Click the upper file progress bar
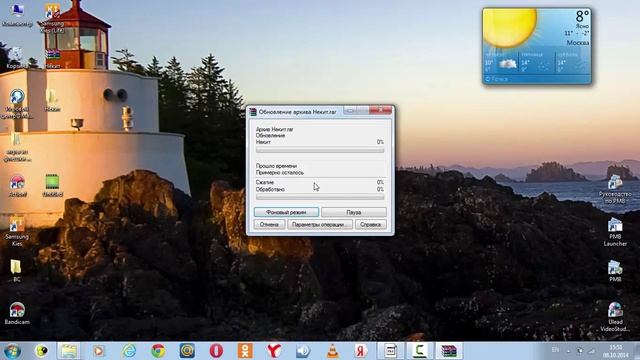640x360 pixels. [320, 151]
